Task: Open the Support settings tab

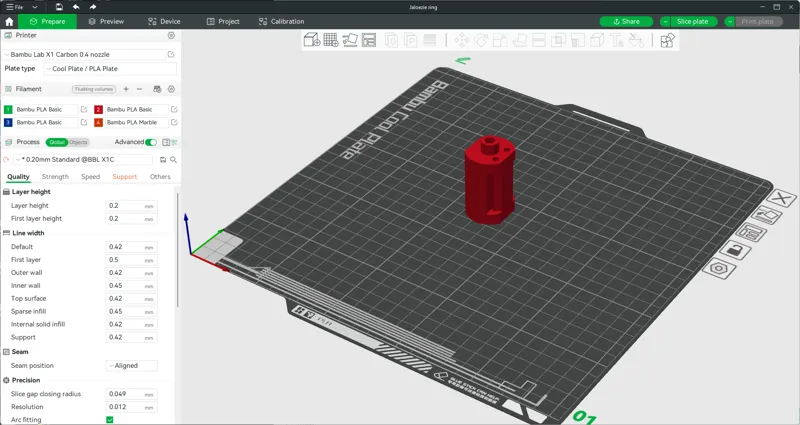Action: [124, 177]
